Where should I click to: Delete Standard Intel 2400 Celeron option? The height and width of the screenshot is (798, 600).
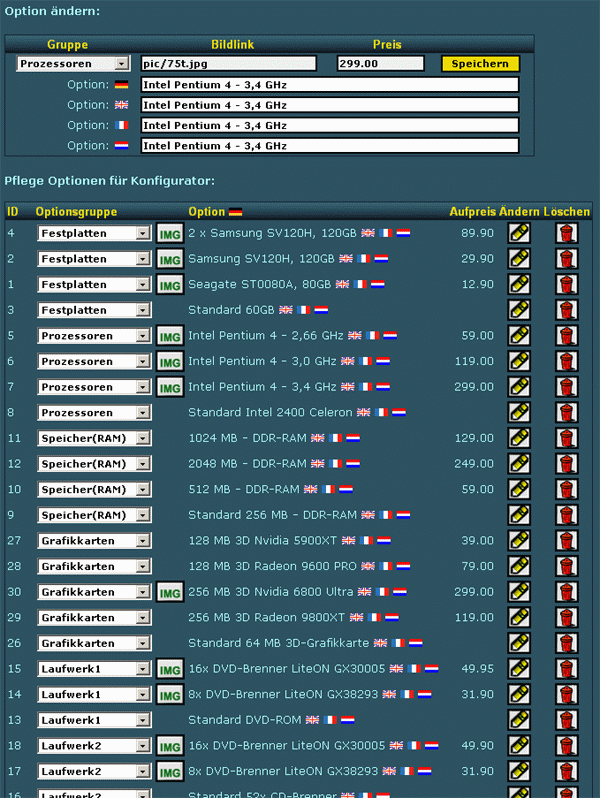[x=566, y=412]
